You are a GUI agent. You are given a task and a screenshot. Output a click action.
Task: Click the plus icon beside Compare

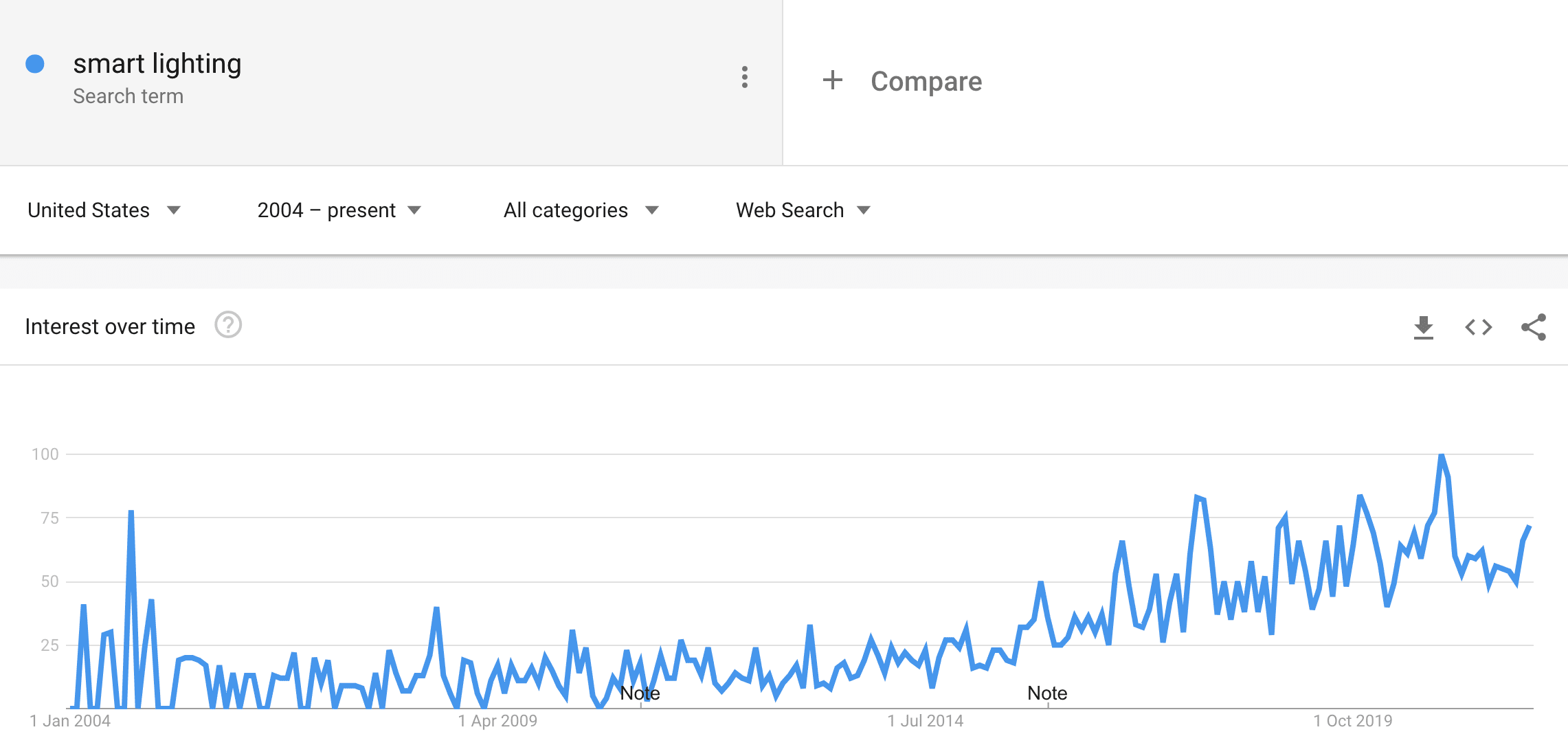coord(832,80)
